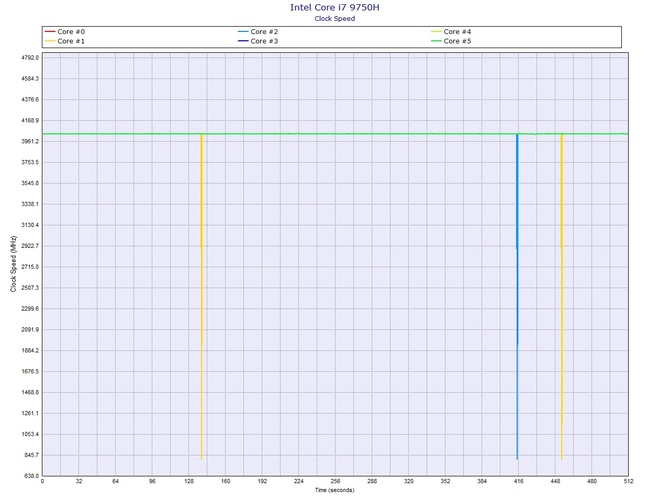Click the 512 tick on the time axis

pyautogui.click(x=628, y=481)
